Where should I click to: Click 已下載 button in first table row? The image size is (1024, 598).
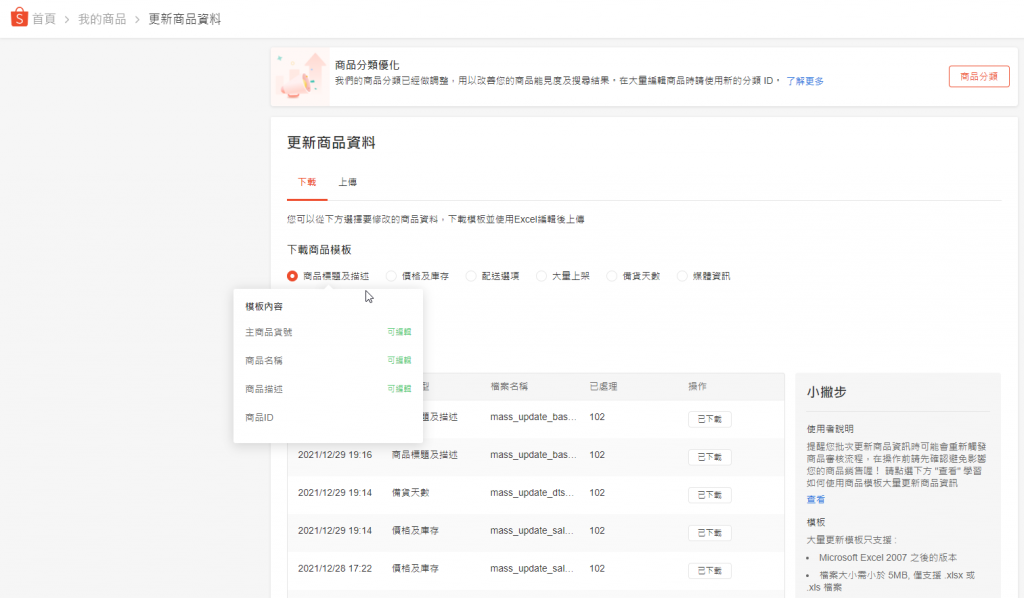(709, 419)
